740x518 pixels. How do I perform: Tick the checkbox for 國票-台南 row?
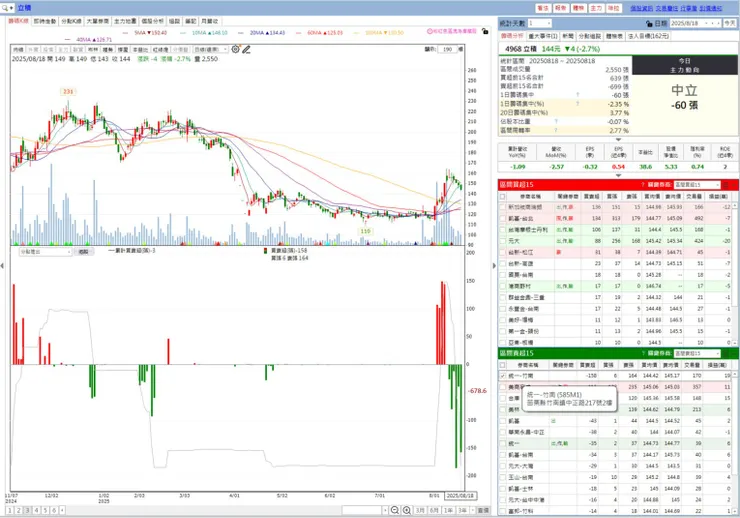point(503,275)
